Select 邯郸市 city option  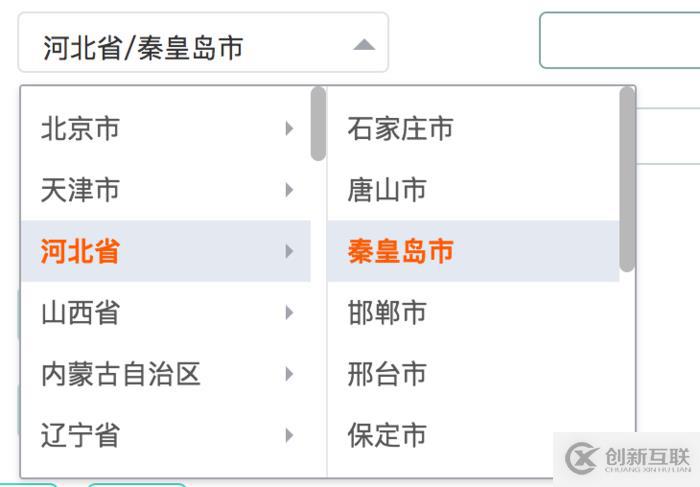coord(387,312)
